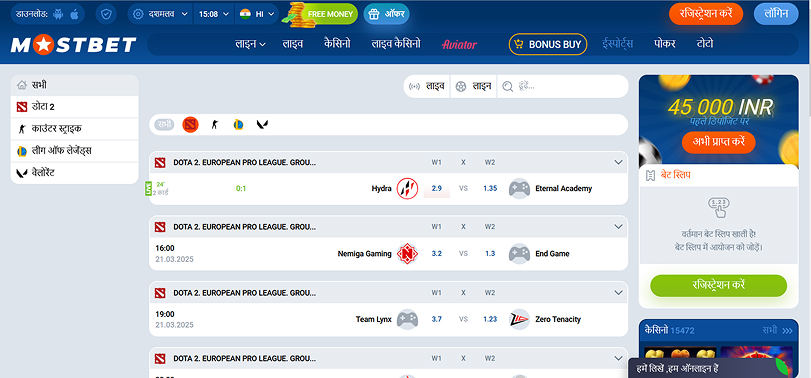Download the iOS app via Apple icon
Screen dimensions: 811x378
pyautogui.click(x=74, y=14)
